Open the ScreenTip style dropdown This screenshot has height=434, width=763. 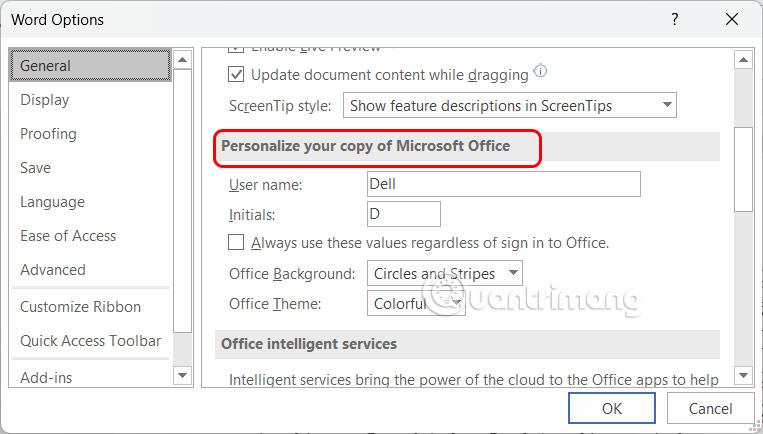click(x=667, y=105)
